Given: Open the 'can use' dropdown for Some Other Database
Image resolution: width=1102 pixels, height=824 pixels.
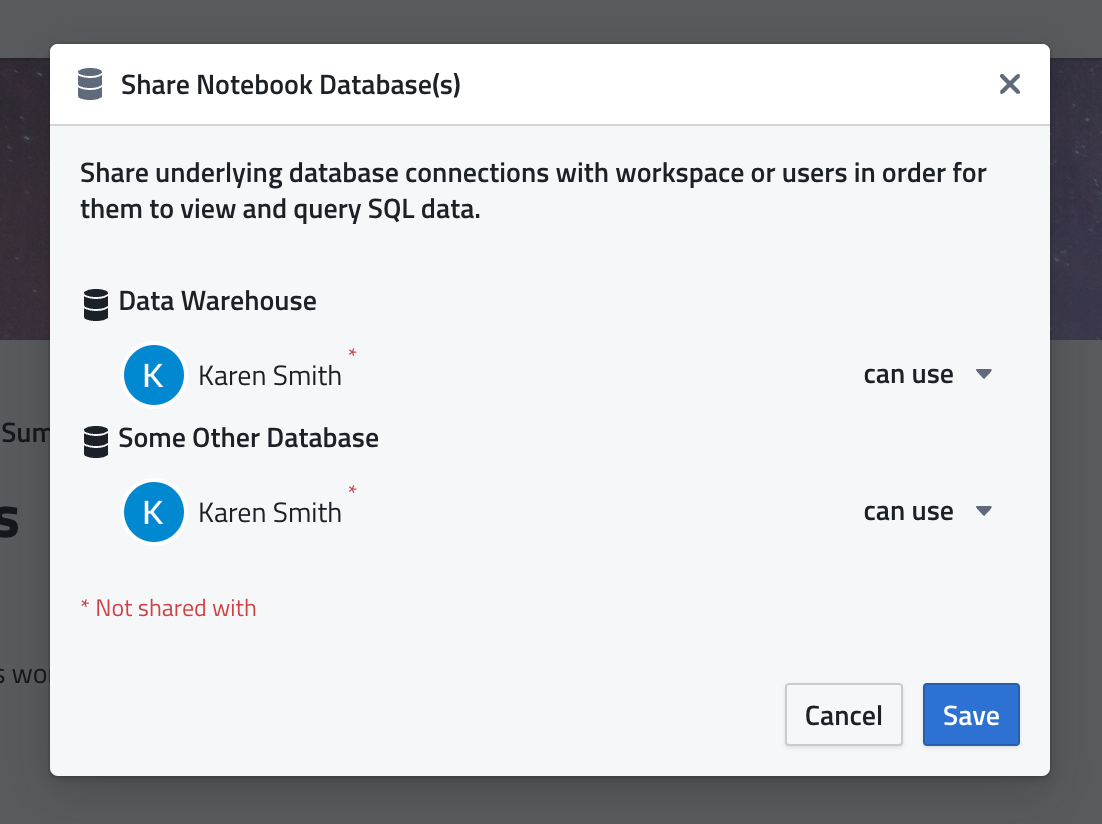Looking at the screenshot, I should 908,512.
